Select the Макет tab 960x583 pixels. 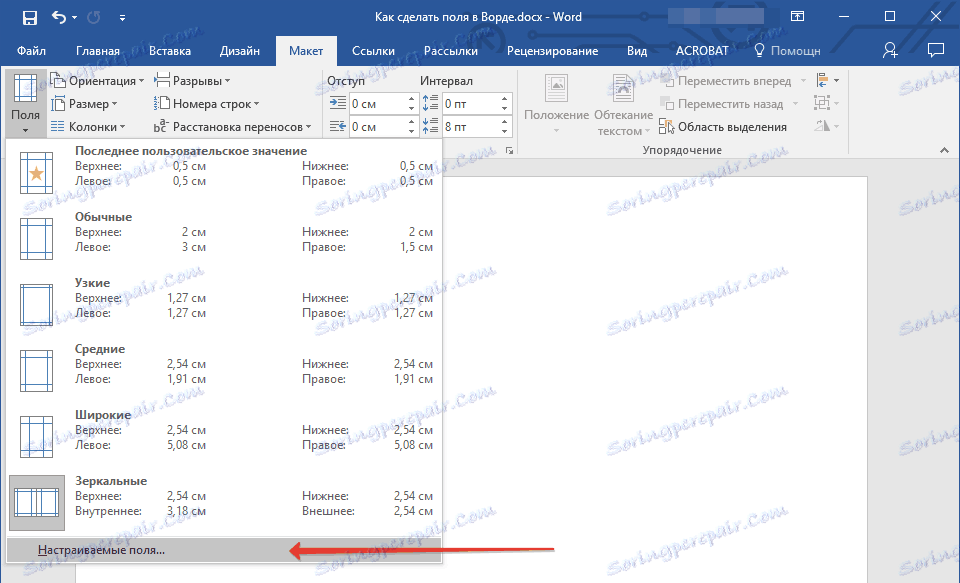pyautogui.click(x=306, y=51)
